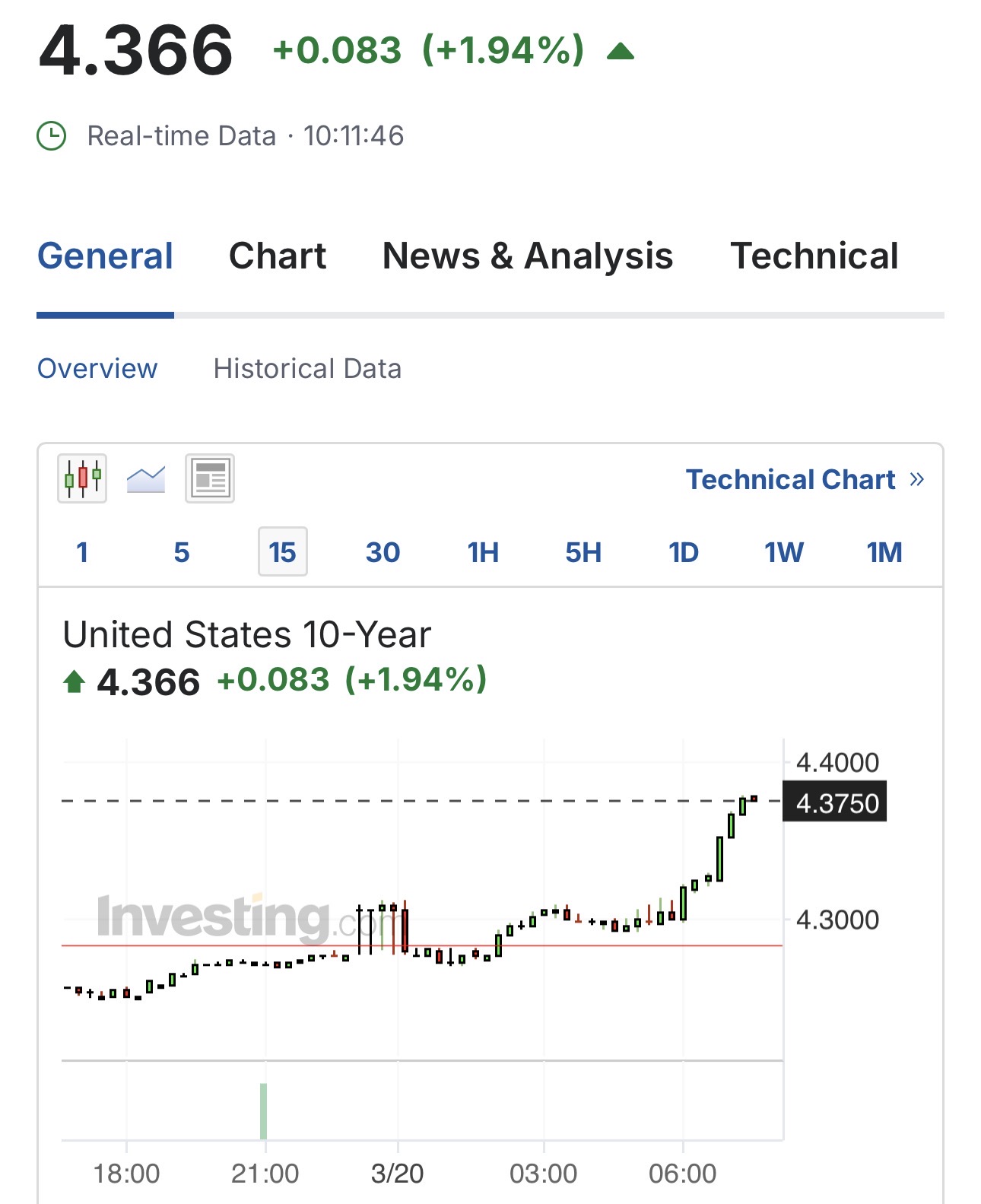Set the chart interval to 5 minutes
Image resolution: width=981 pixels, height=1204 pixels.
tap(182, 552)
